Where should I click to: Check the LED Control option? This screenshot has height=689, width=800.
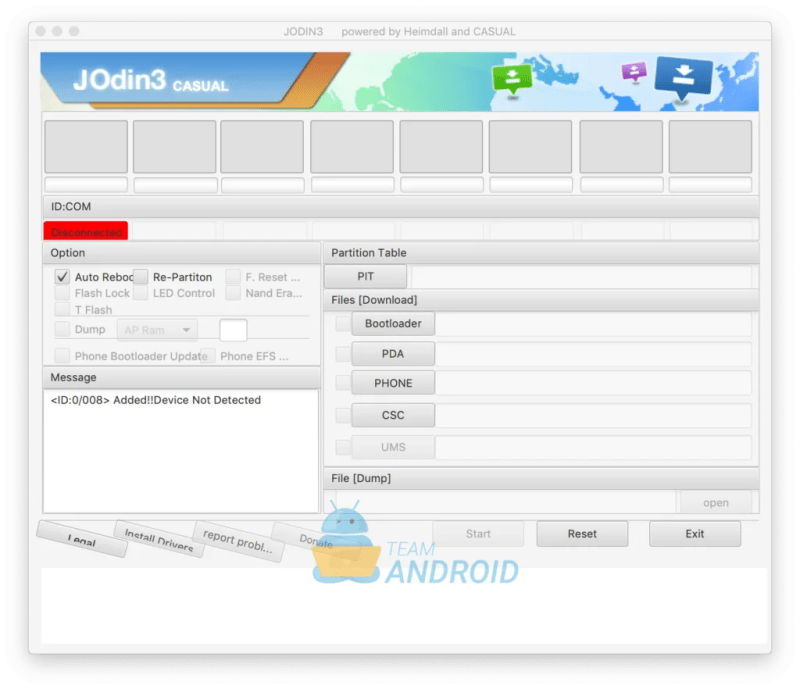(x=141, y=293)
